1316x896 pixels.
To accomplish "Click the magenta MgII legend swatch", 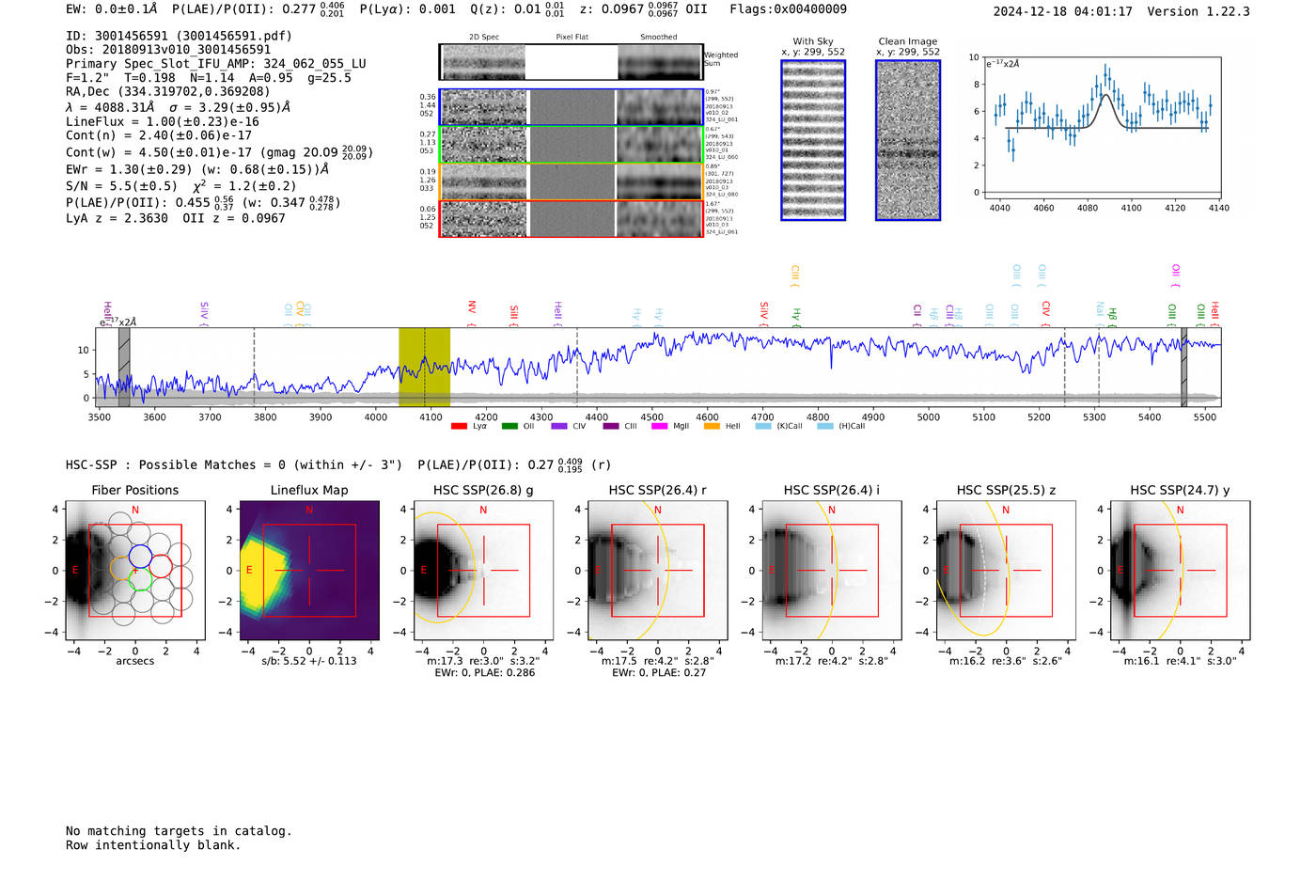I will click(659, 427).
